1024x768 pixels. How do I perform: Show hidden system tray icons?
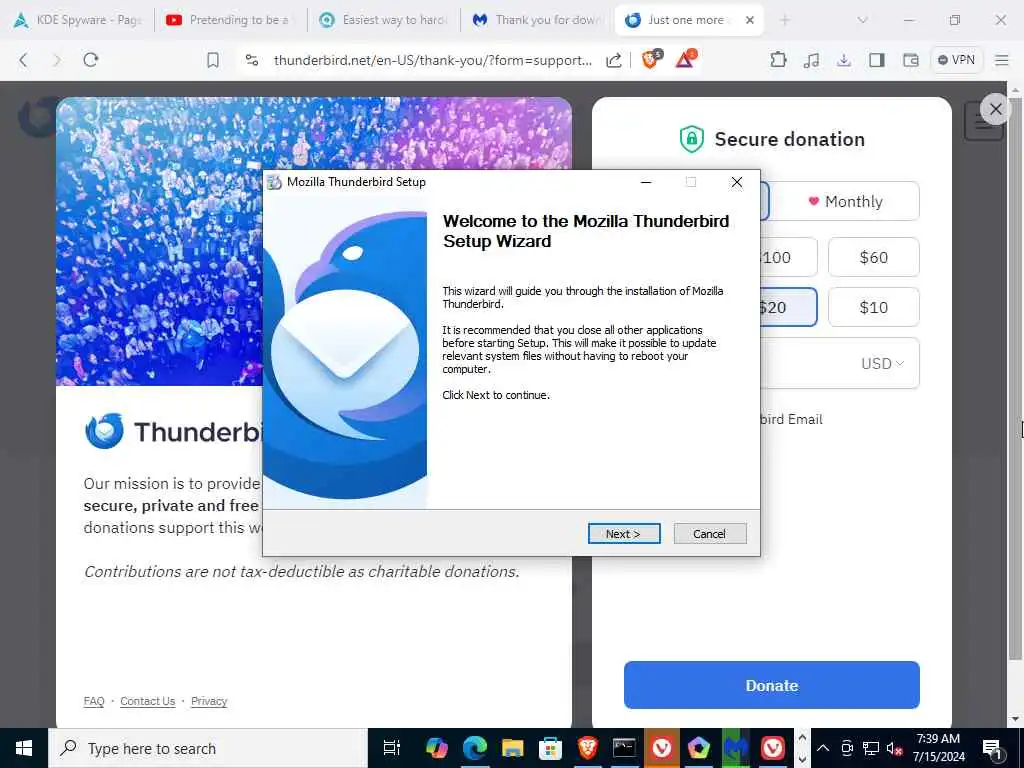(x=823, y=748)
